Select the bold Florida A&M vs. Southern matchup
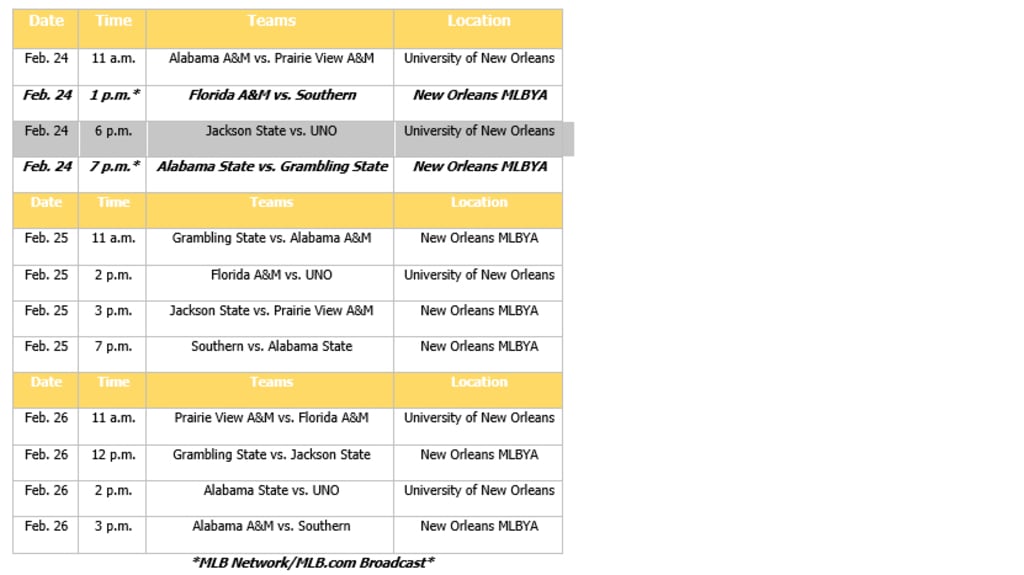1024x575 pixels. click(272, 95)
